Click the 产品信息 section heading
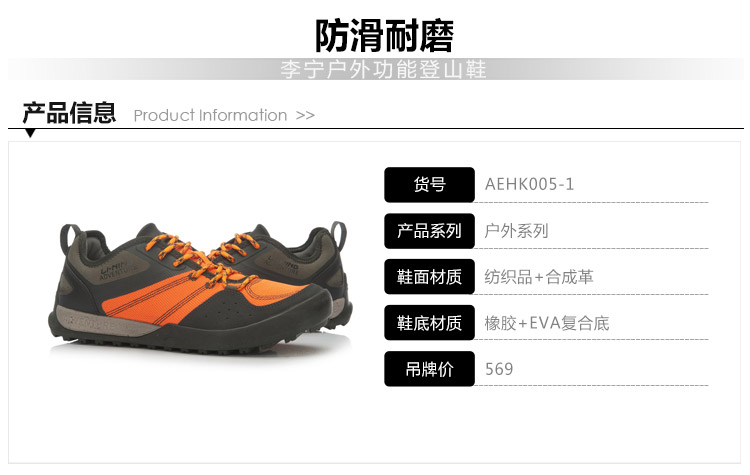 pos(69,113)
